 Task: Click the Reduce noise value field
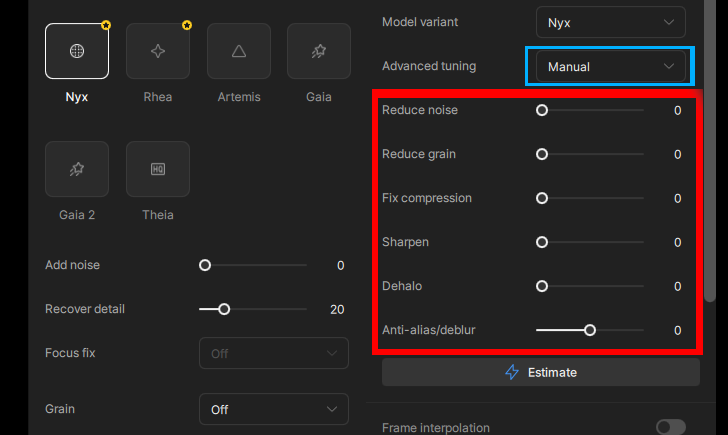678,110
